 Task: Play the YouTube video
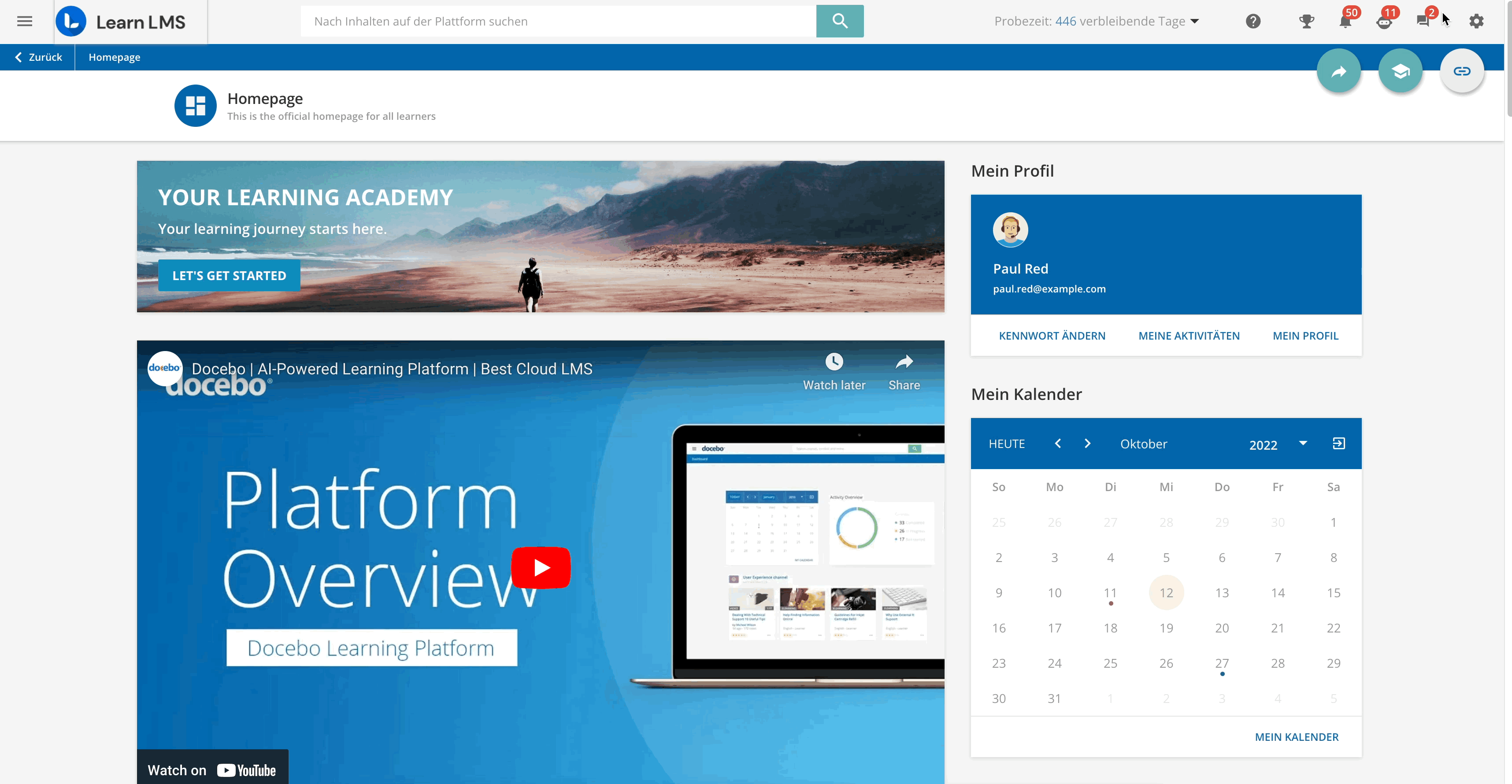click(541, 567)
